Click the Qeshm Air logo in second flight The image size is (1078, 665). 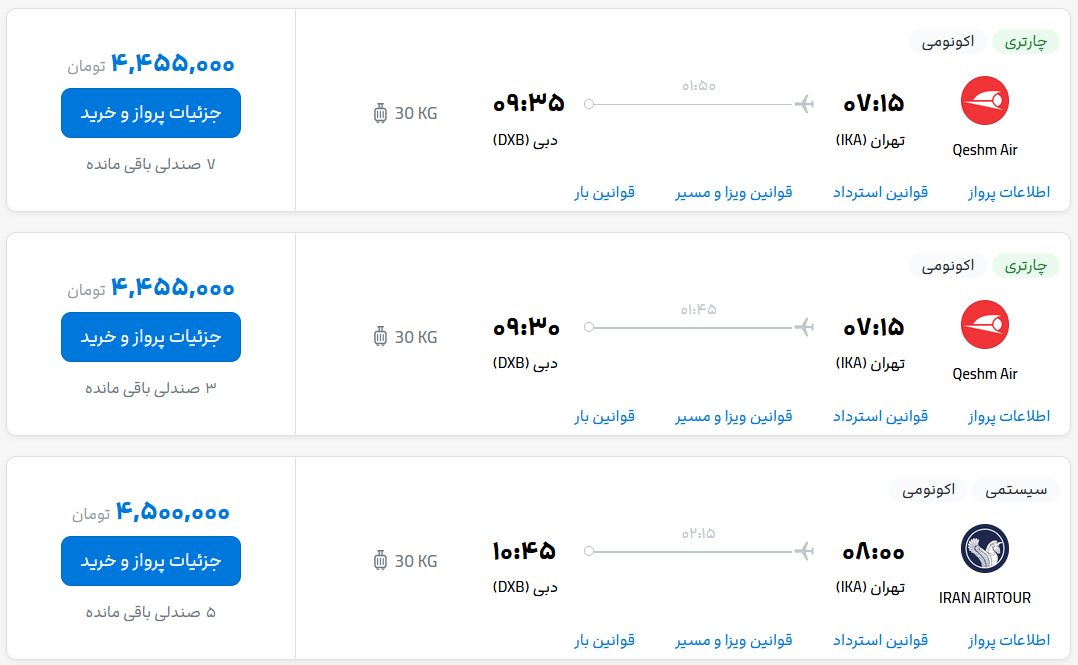point(985,325)
